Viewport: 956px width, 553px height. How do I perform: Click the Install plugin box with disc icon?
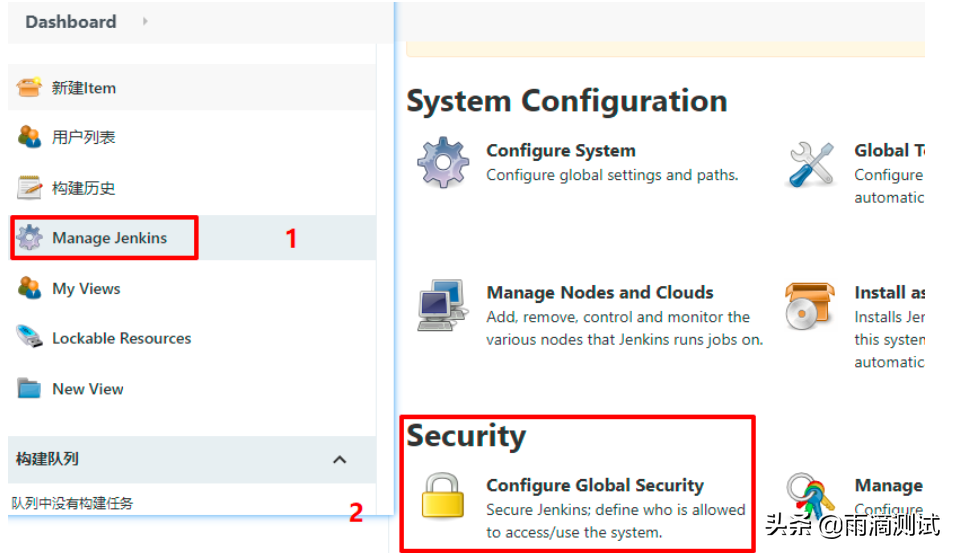coord(810,306)
